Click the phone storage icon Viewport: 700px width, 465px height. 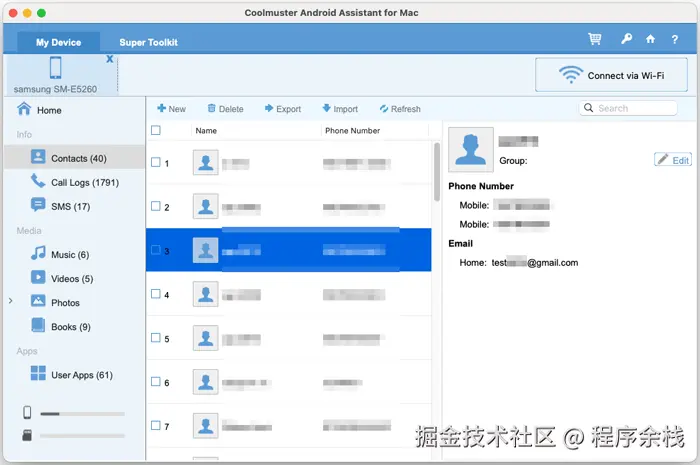(x=27, y=412)
